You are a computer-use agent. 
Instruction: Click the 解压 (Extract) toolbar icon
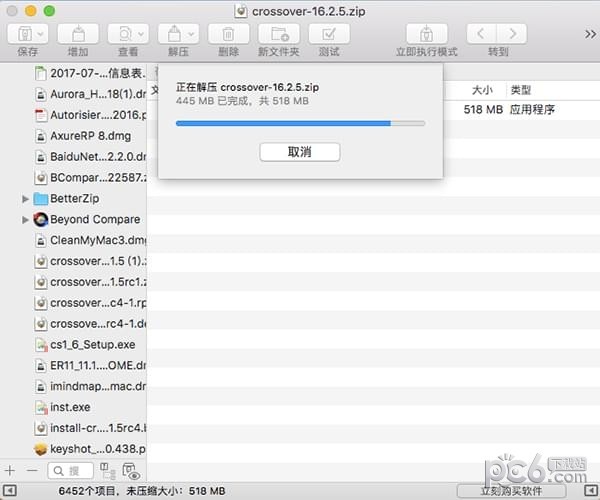point(174,34)
